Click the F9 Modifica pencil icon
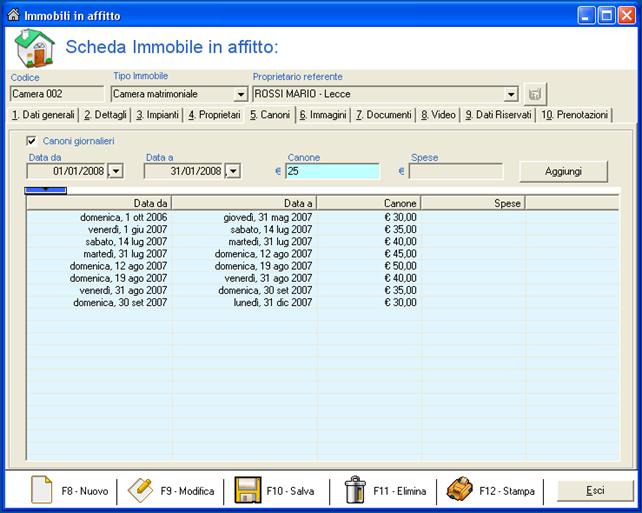 point(140,490)
